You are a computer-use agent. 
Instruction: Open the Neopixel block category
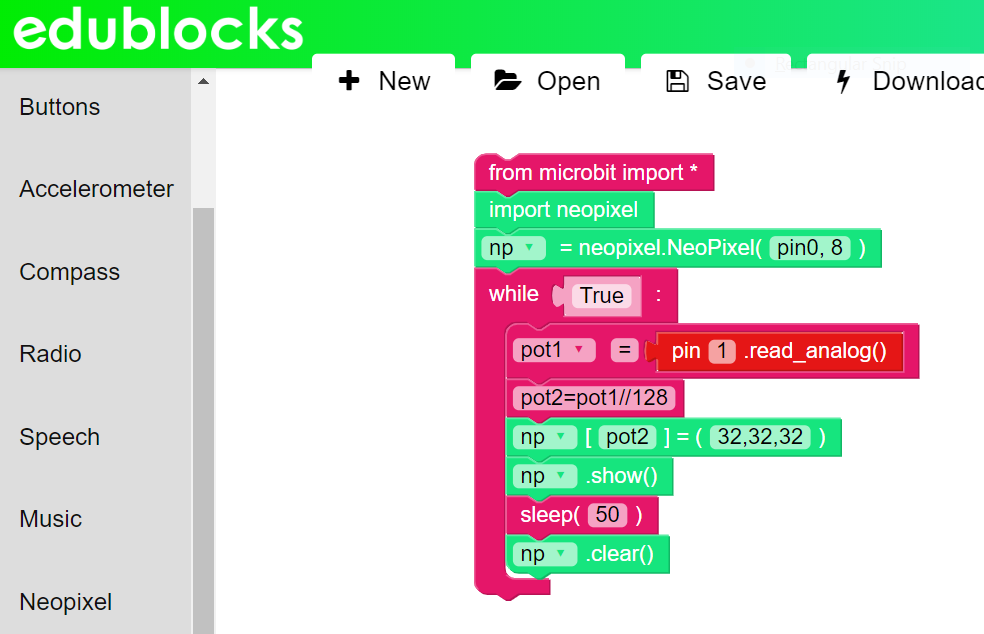point(65,602)
